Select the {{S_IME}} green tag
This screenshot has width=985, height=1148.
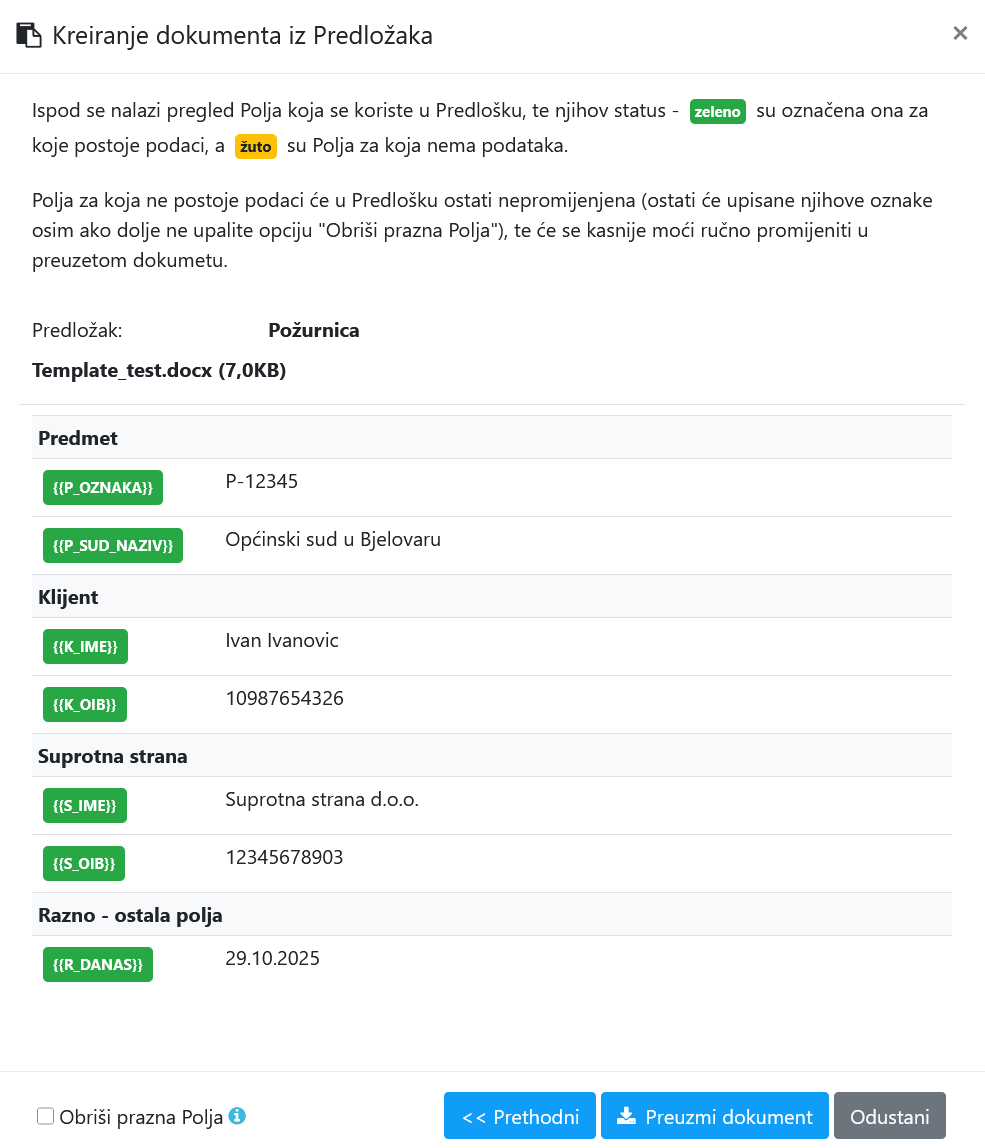click(85, 805)
